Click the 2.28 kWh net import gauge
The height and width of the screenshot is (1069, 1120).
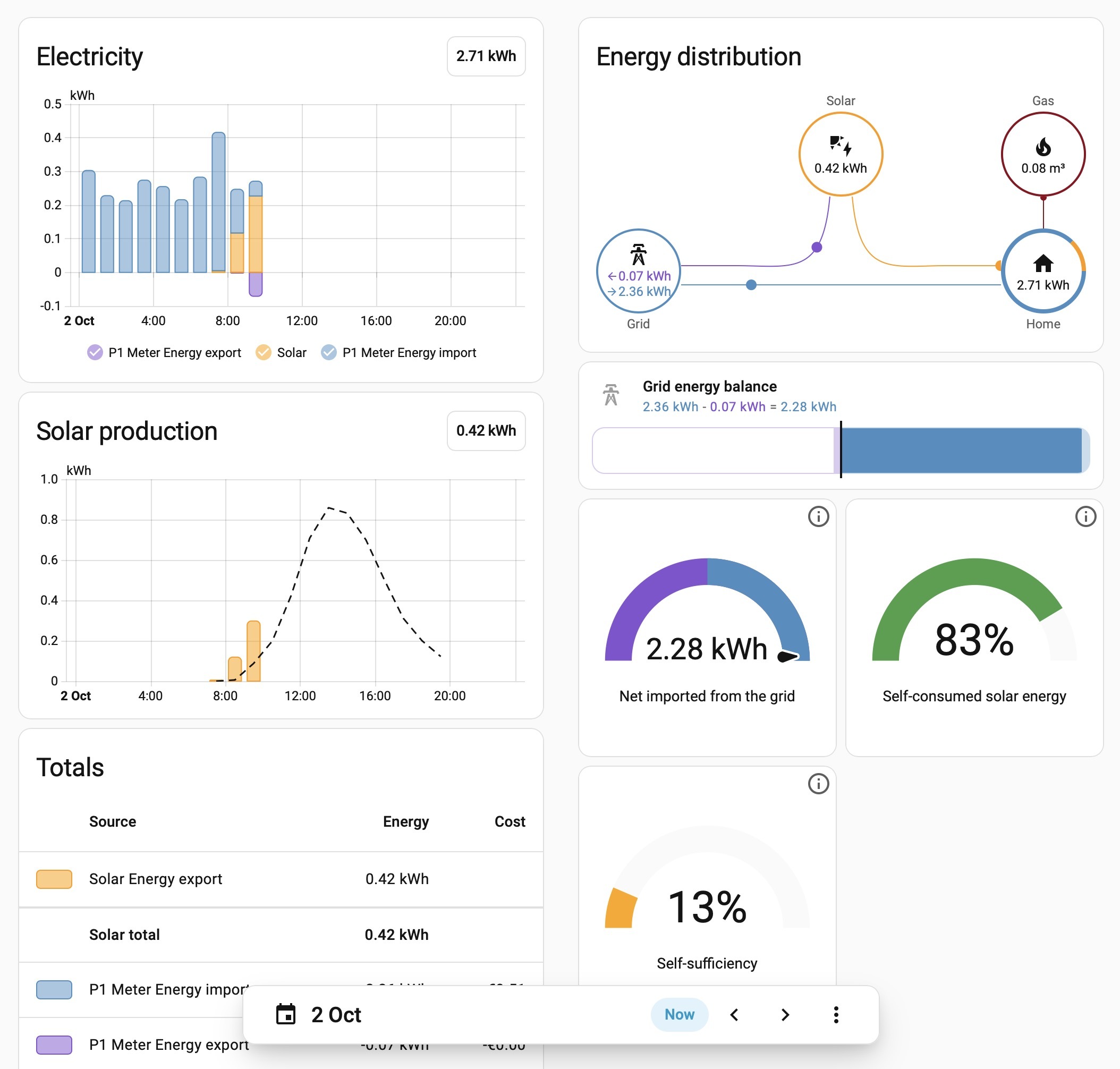point(707,610)
